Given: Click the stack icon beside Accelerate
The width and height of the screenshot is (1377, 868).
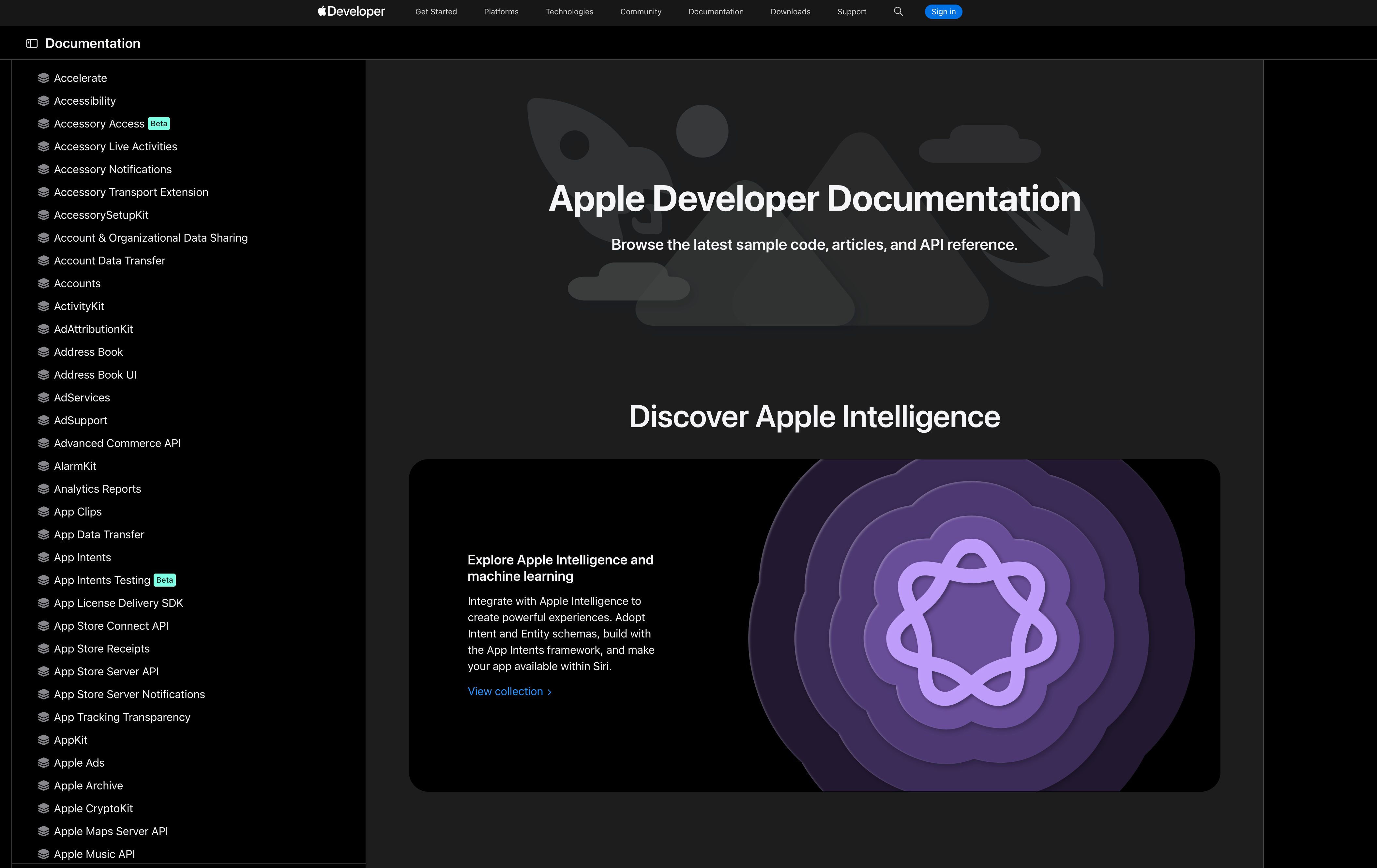Looking at the screenshot, I should (43, 78).
